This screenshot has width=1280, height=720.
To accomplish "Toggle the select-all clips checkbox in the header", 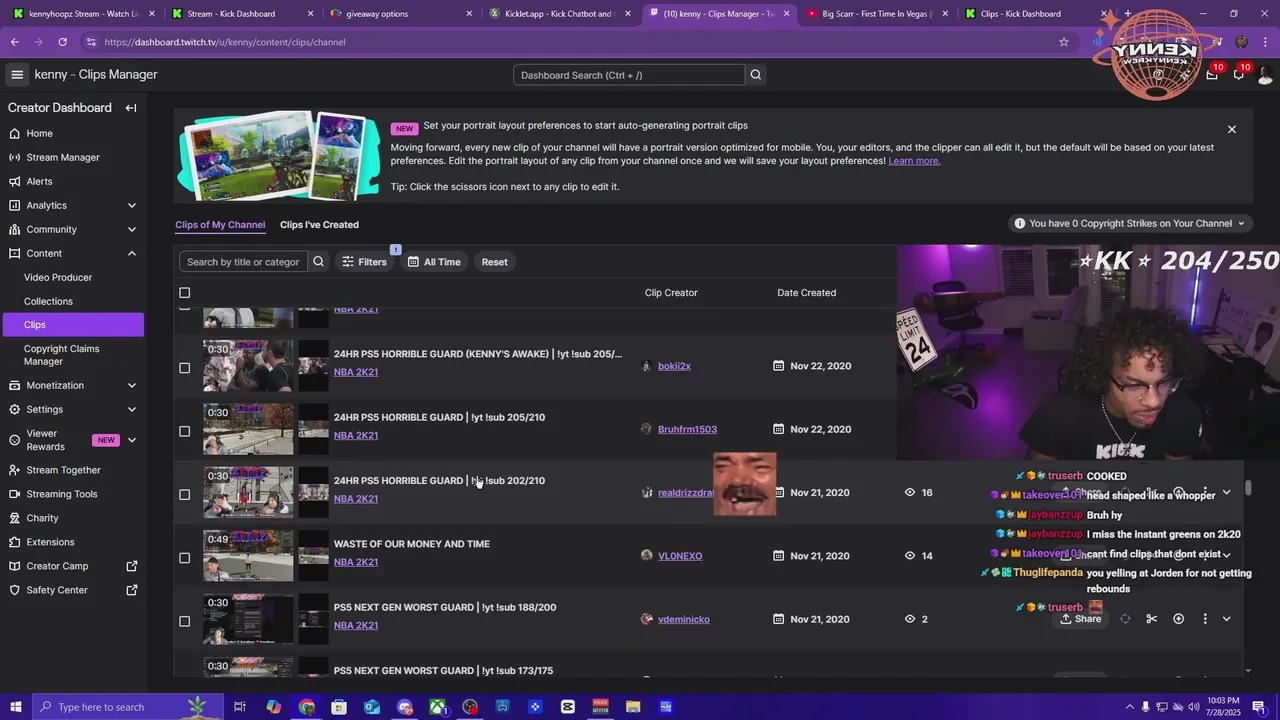I will [x=184, y=293].
